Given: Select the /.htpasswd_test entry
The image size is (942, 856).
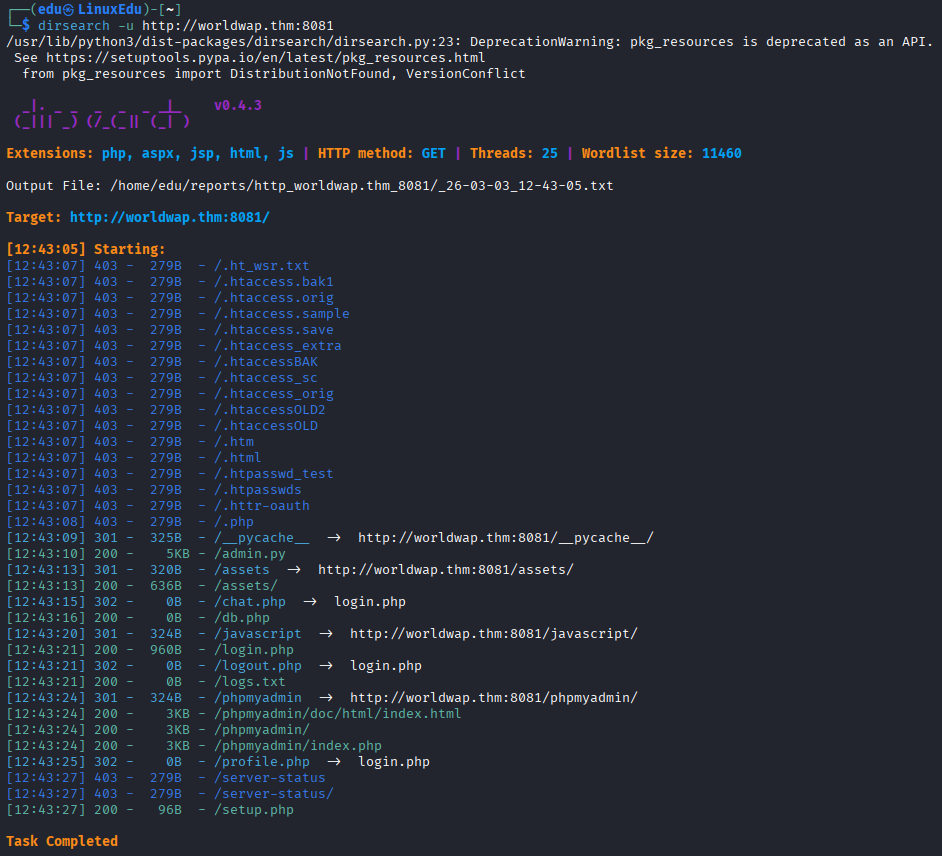Looking at the screenshot, I should pyautogui.click(x=274, y=473).
